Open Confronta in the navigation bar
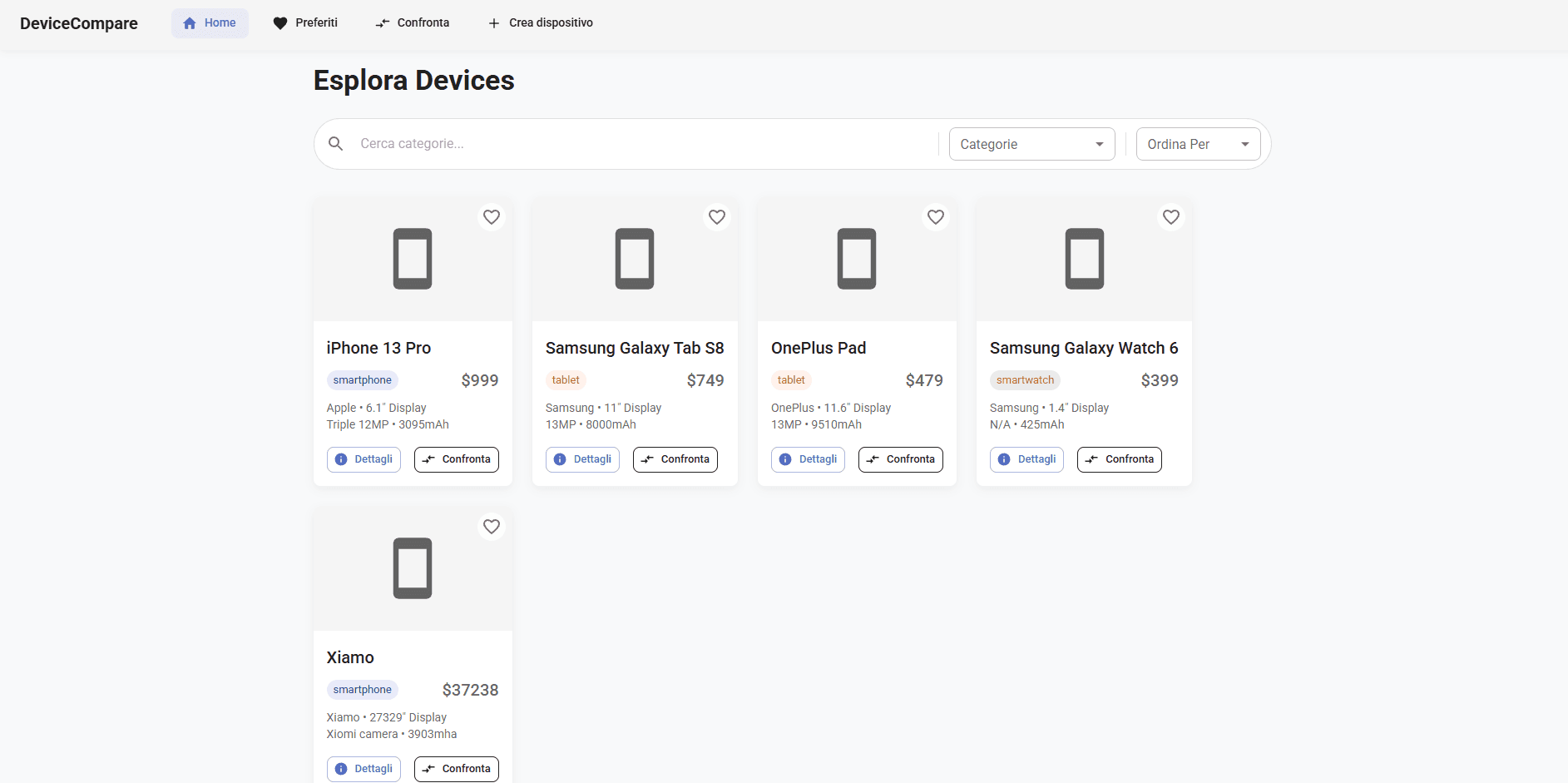The image size is (1568, 783). [413, 23]
